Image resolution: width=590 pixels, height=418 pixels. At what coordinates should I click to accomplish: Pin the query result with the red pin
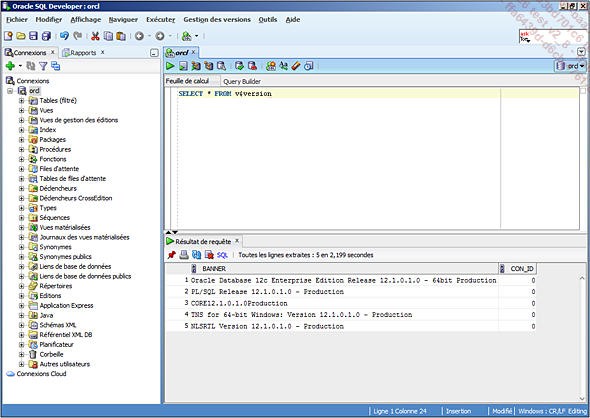tap(172, 255)
